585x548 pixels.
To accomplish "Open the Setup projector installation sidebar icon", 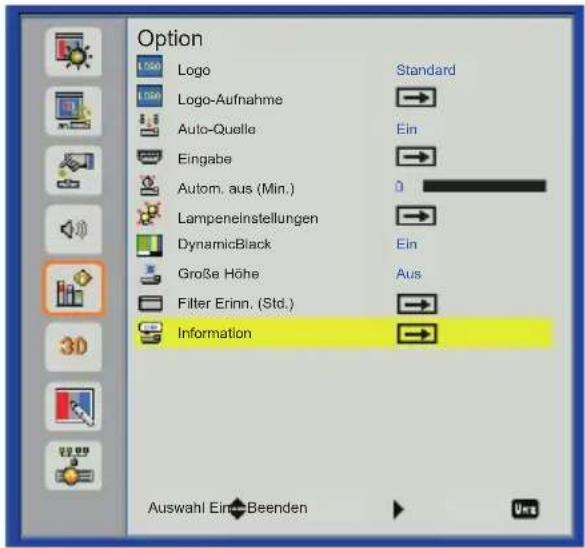I will click(x=73, y=170).
